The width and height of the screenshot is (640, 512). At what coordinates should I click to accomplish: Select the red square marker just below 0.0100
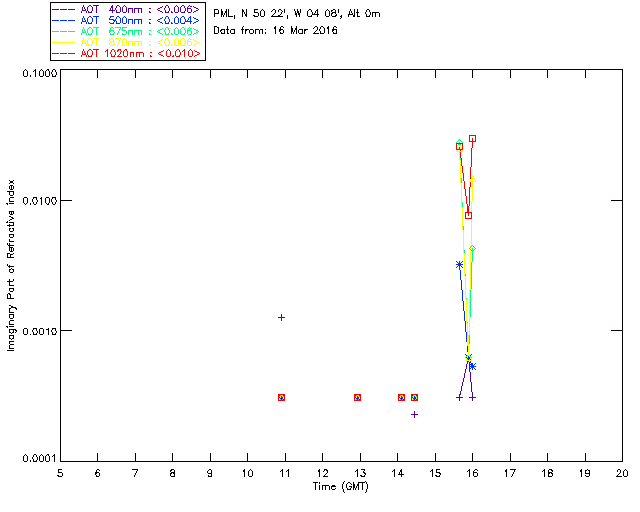pyautogui.click(x=468, y=215)
